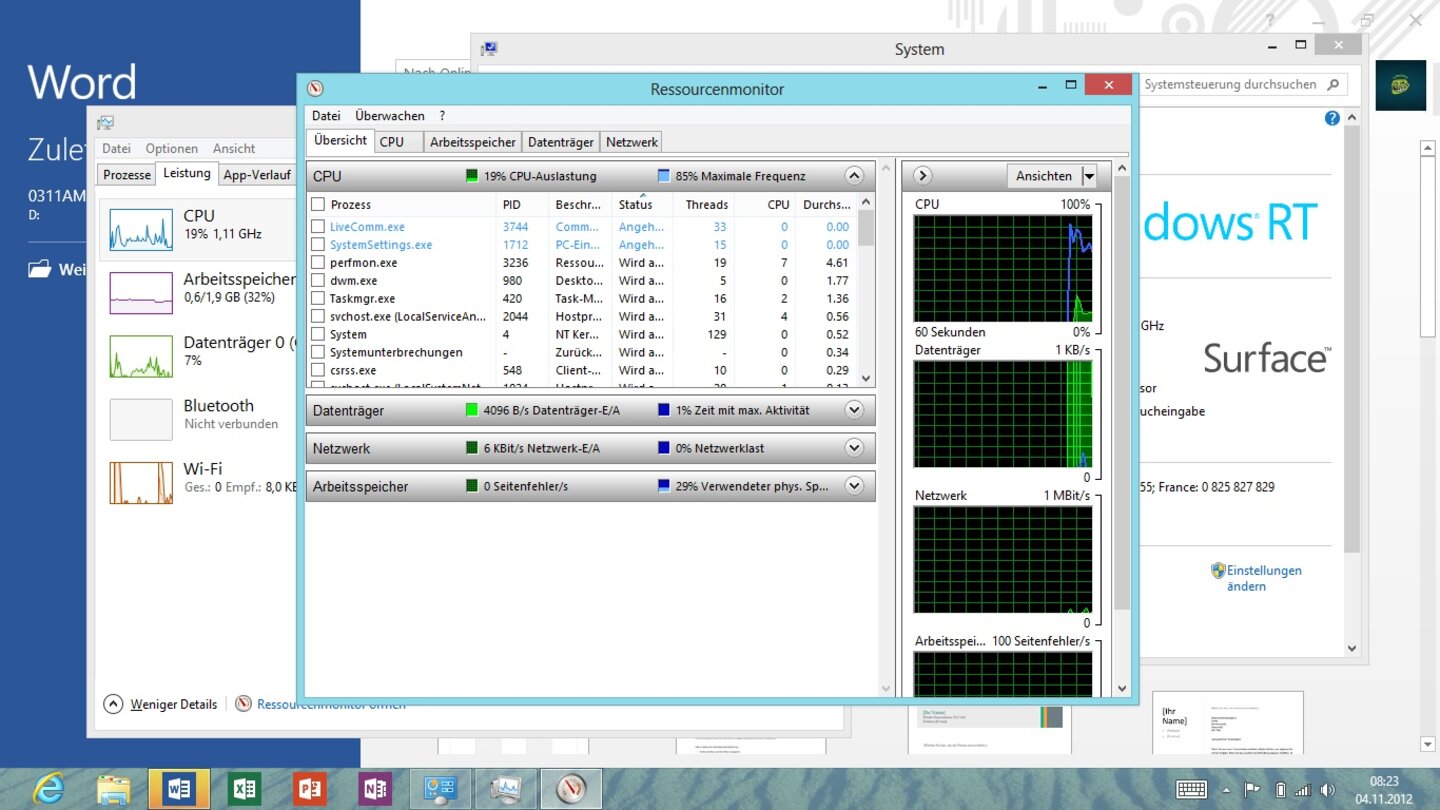
Task: Click the Action Center flag icon
Action: point(1252,789)
